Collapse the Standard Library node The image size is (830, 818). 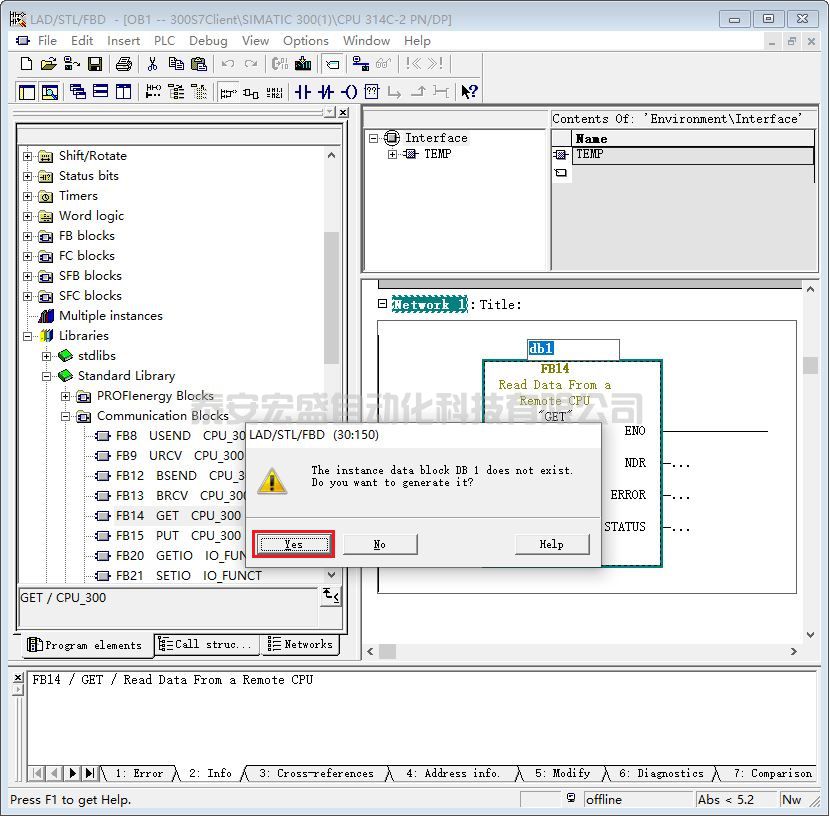[x=47, y=376]
